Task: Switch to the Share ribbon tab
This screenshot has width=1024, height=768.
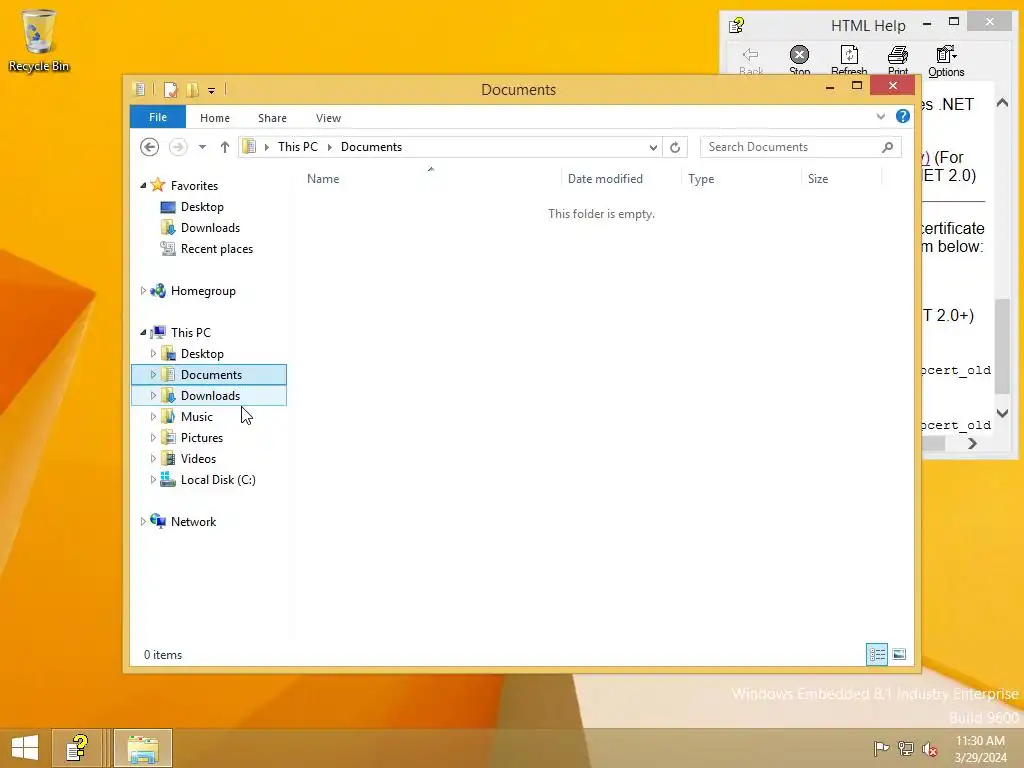Action: pos(272,118)
